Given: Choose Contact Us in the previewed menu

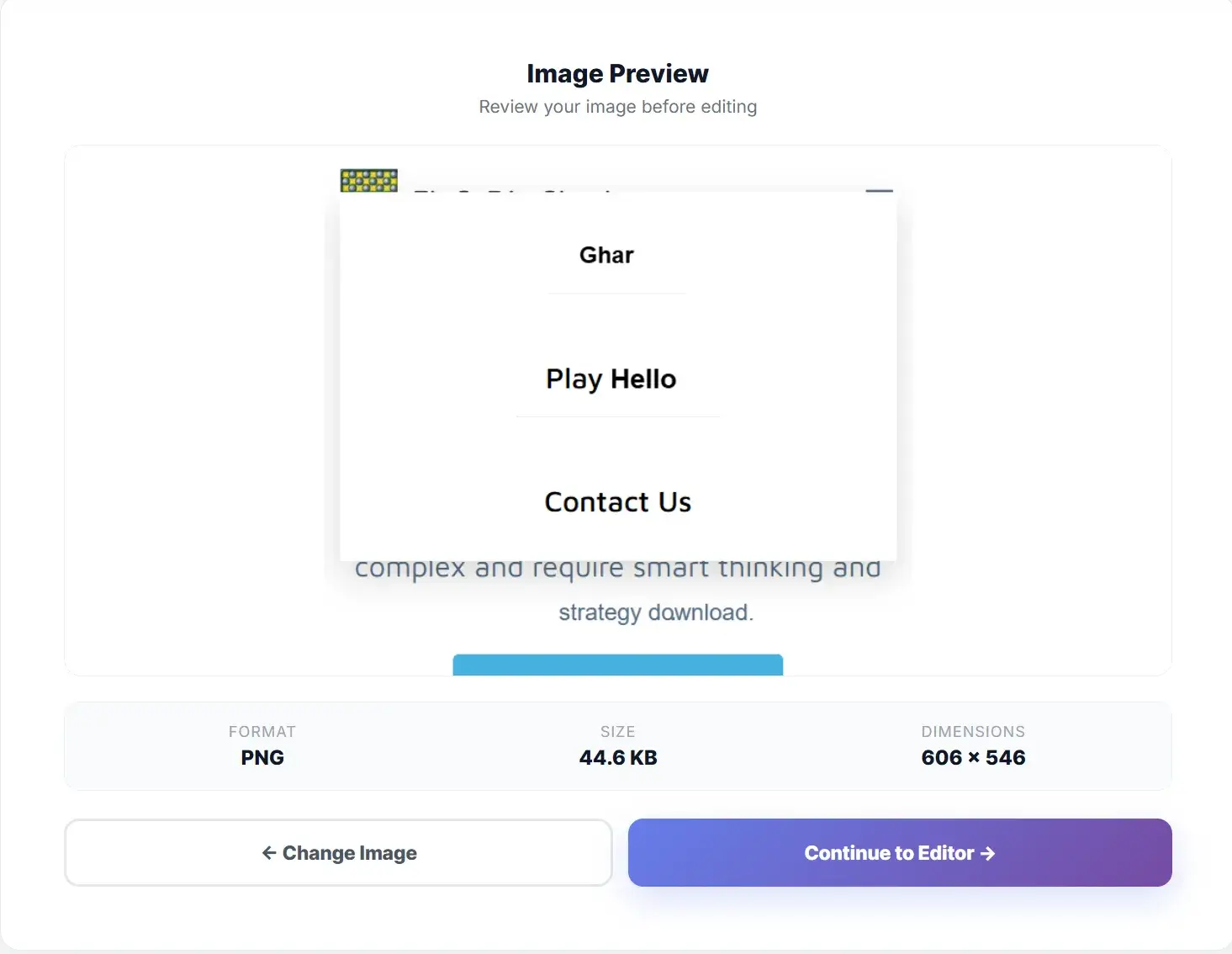Looking at the screenshot, I should pyautogui.click(x=618, y=502).
